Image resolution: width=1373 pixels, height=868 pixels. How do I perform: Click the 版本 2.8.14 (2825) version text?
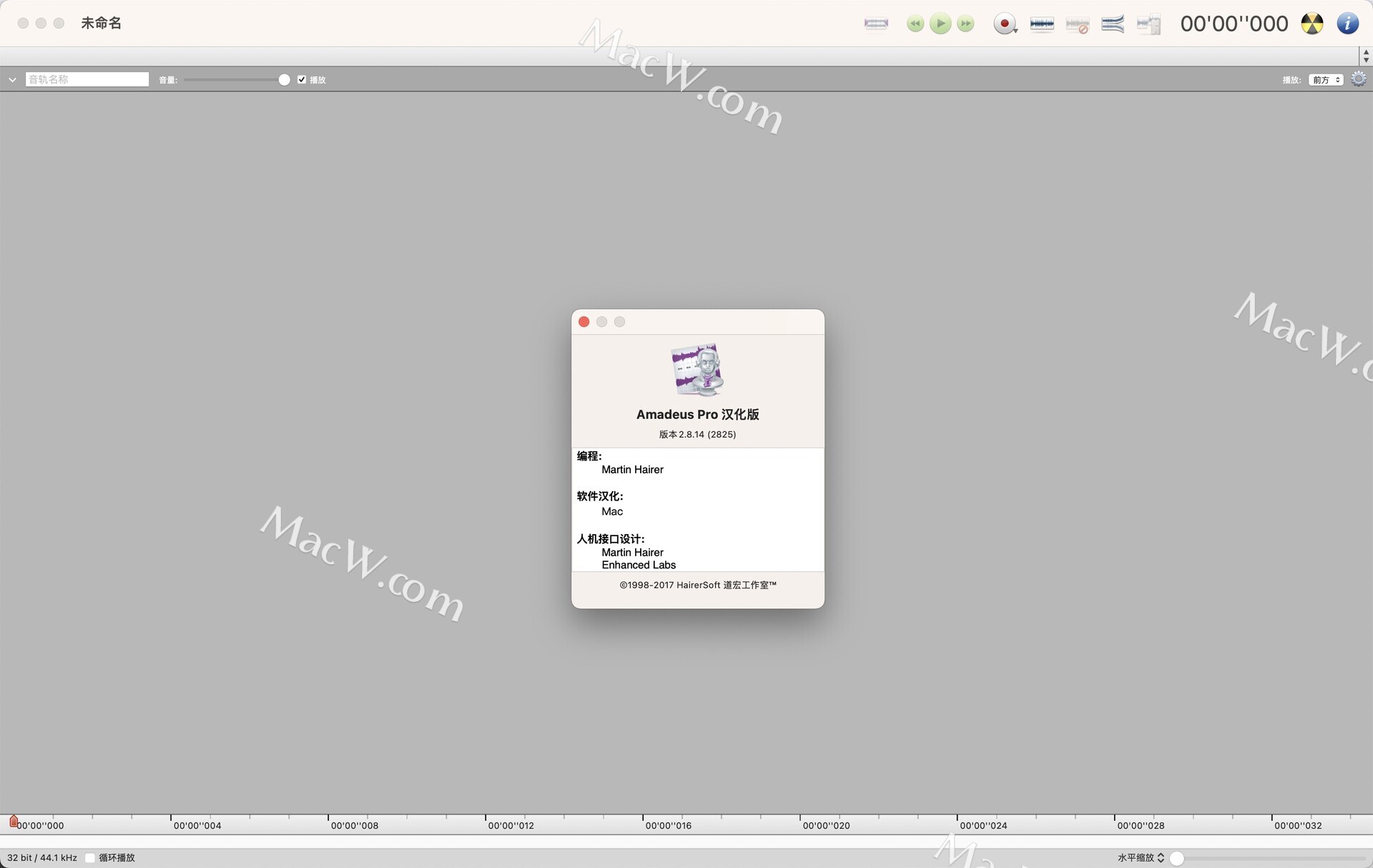698,434
